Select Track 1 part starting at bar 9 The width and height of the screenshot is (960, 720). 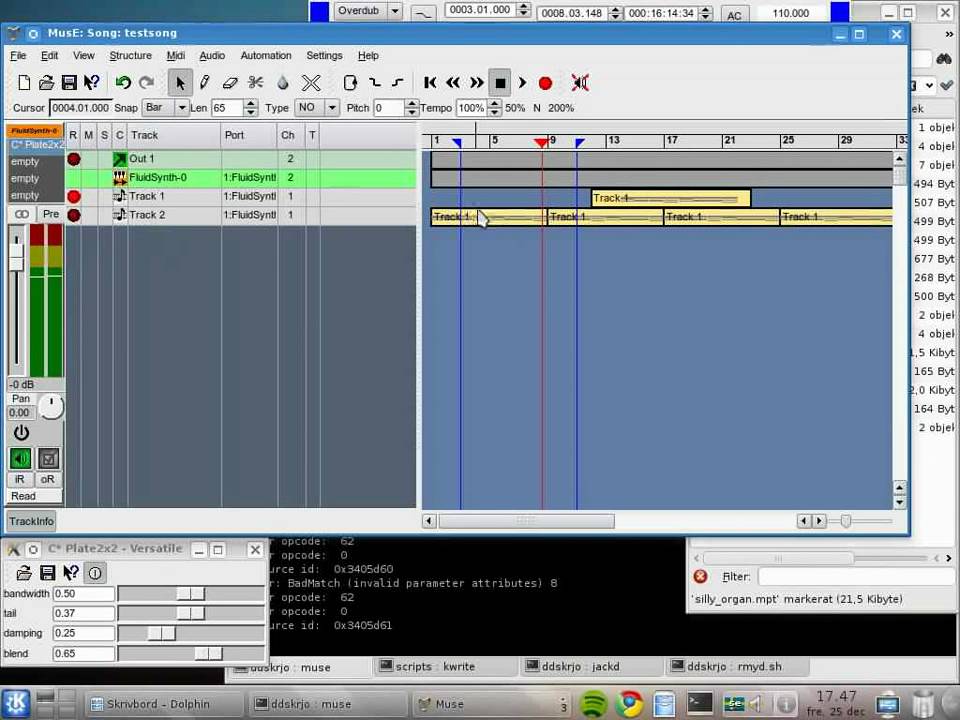[605, 217]
